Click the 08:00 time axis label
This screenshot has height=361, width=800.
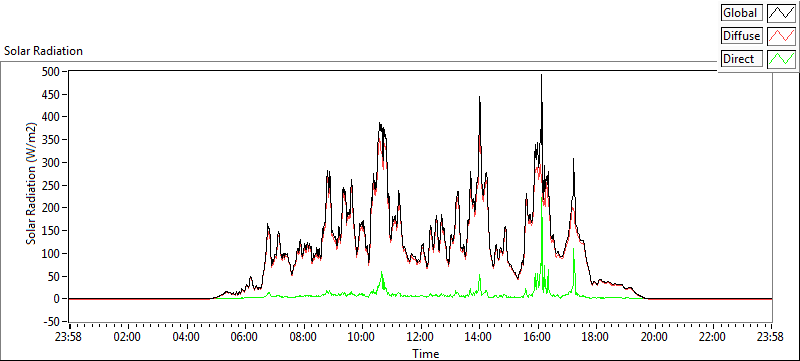pos(304,337)
